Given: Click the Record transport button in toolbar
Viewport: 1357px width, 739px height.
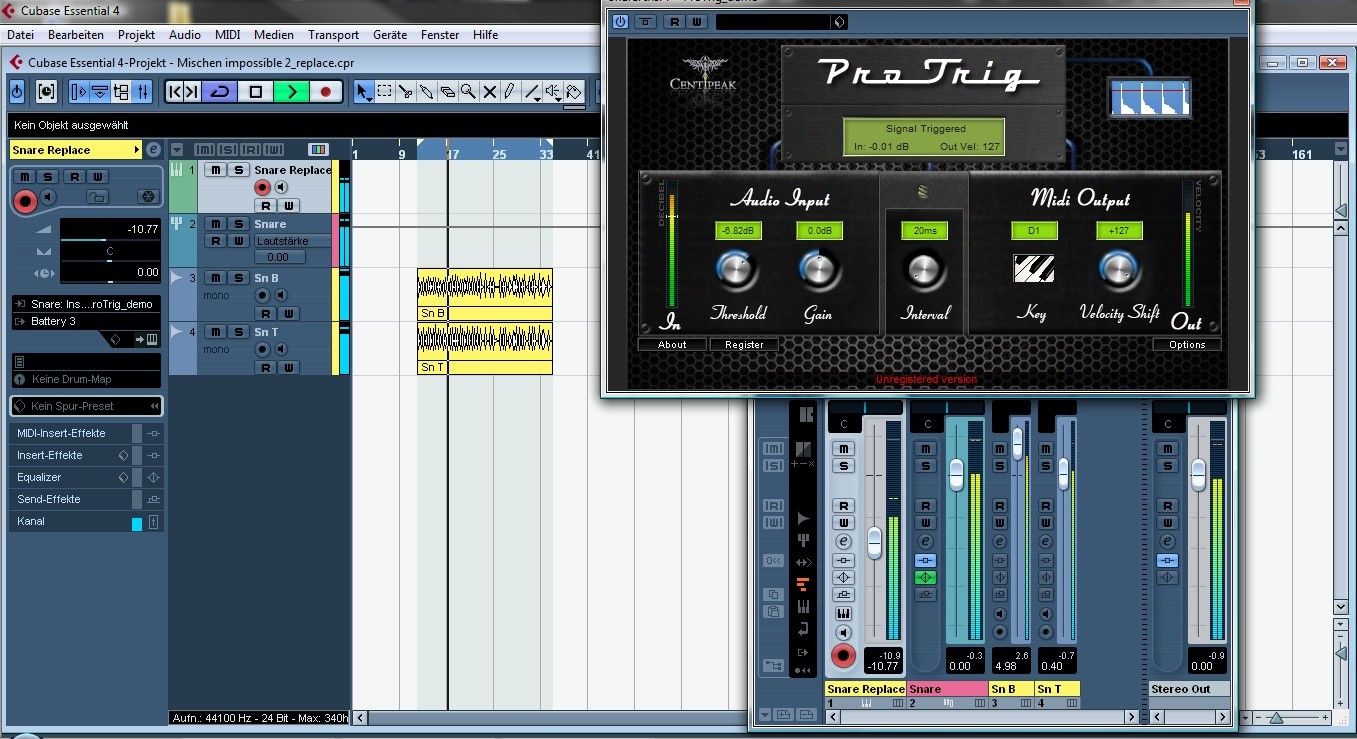Looking at the screenshot, I should (x=325, y=92).
